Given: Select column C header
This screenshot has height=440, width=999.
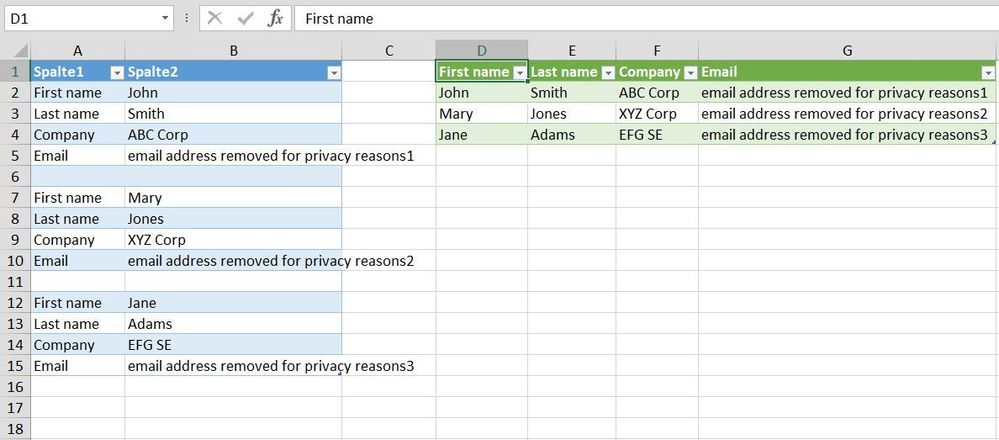Looking at the screenshot, I should tap(388, 50).
